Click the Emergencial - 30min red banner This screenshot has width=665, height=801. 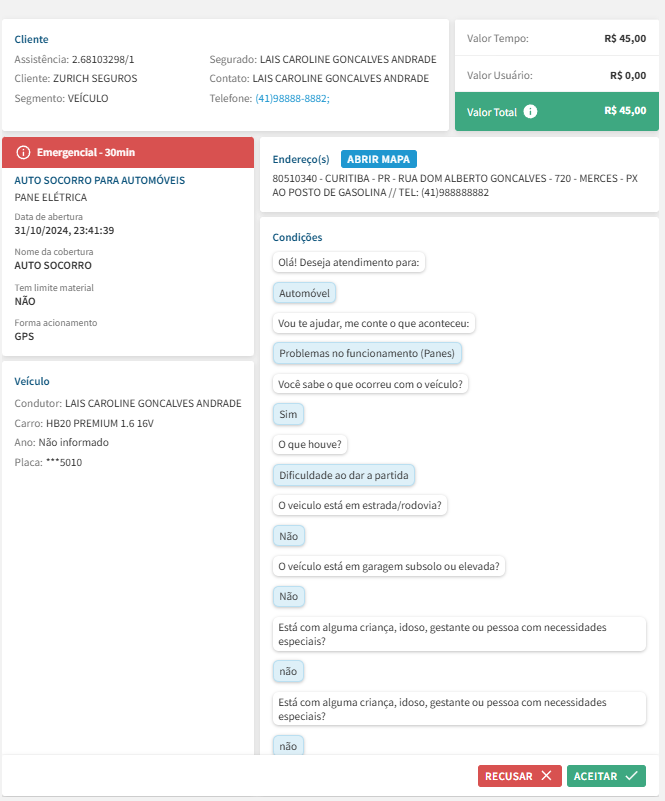(128, 152)
